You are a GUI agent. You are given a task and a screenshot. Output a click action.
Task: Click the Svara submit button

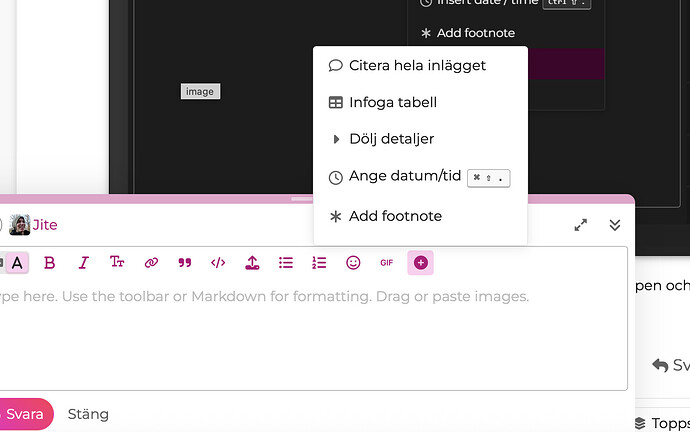pyautogui.click(x=26, y=414)
